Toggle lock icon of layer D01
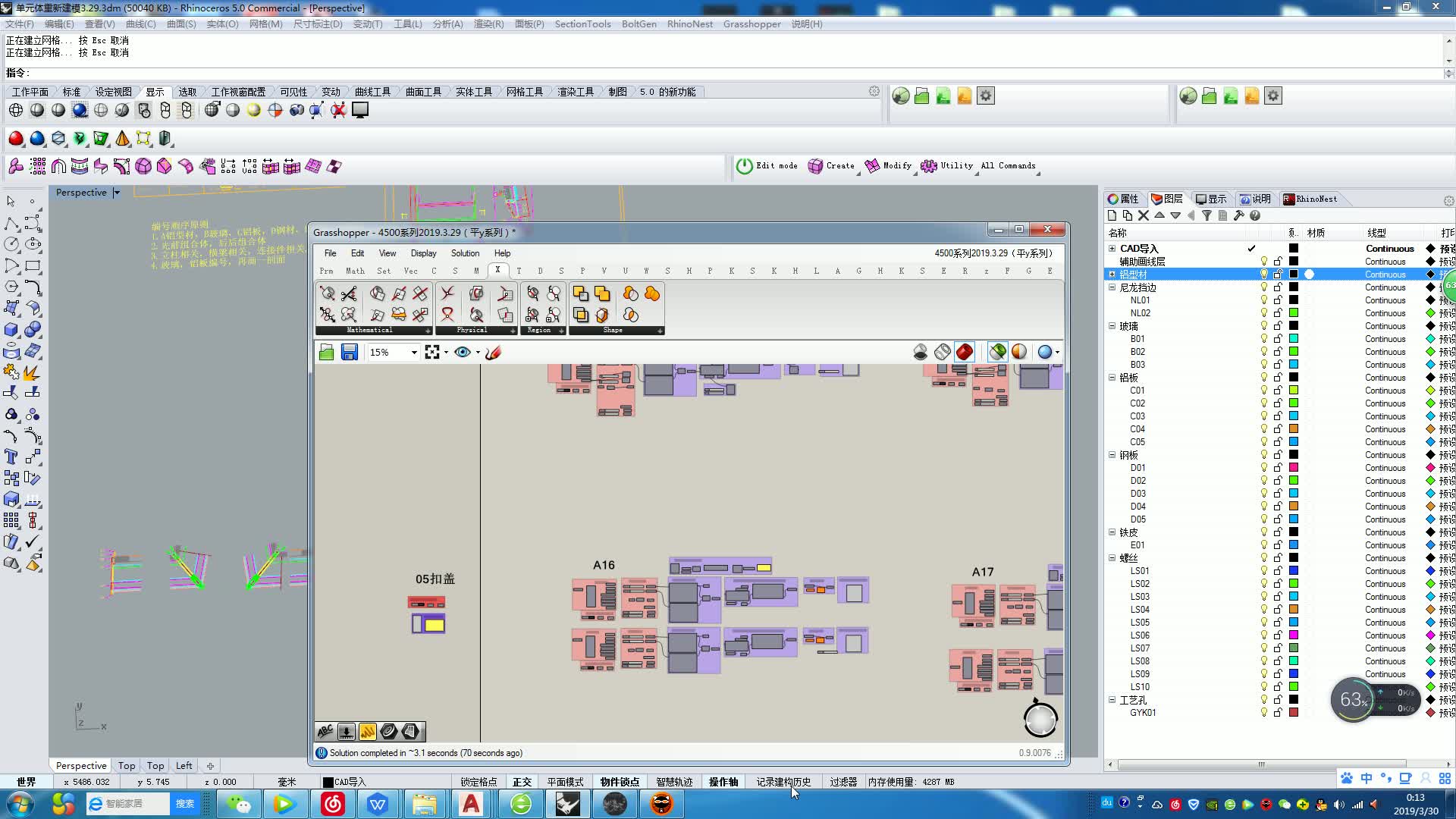This screenshot has width=1456, height=819. click(1278, 468)
